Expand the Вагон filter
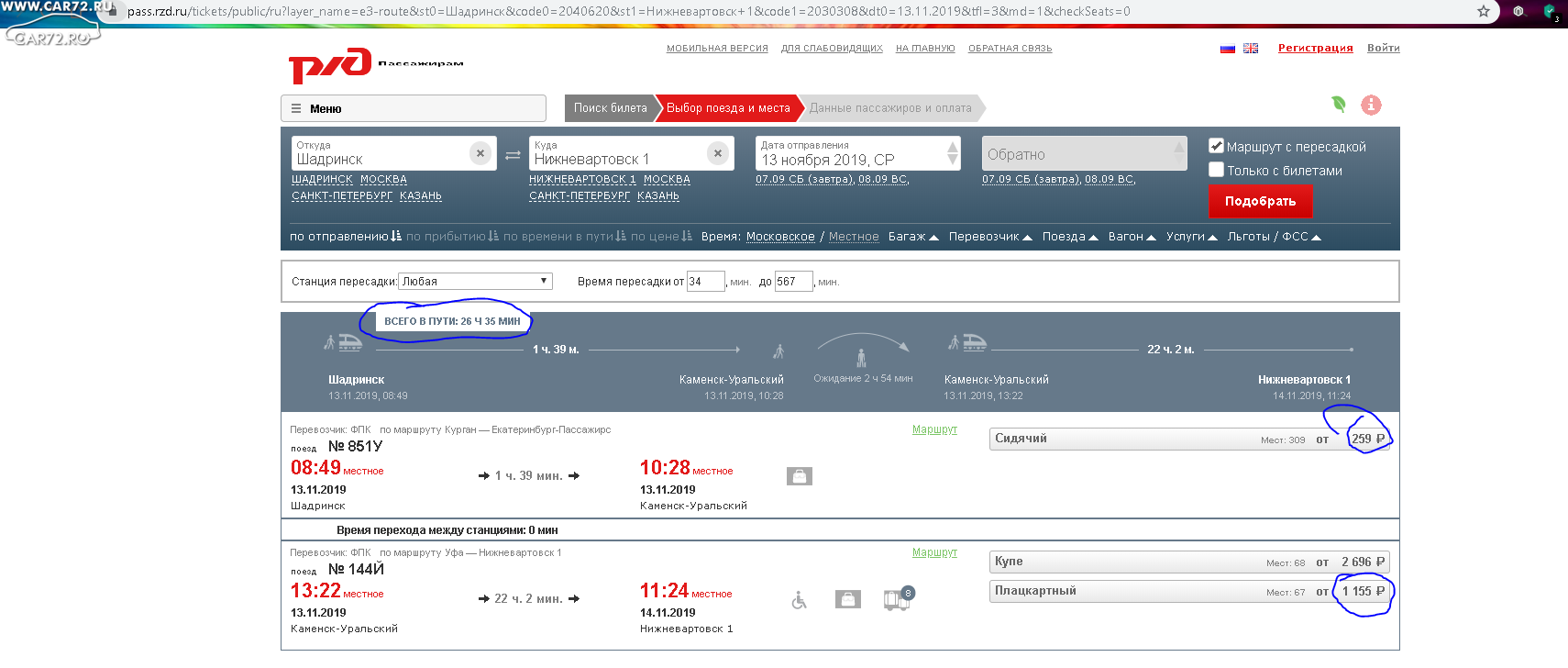The height and width of the screenshot is (668, 1568). click(x=1132, y=237)
